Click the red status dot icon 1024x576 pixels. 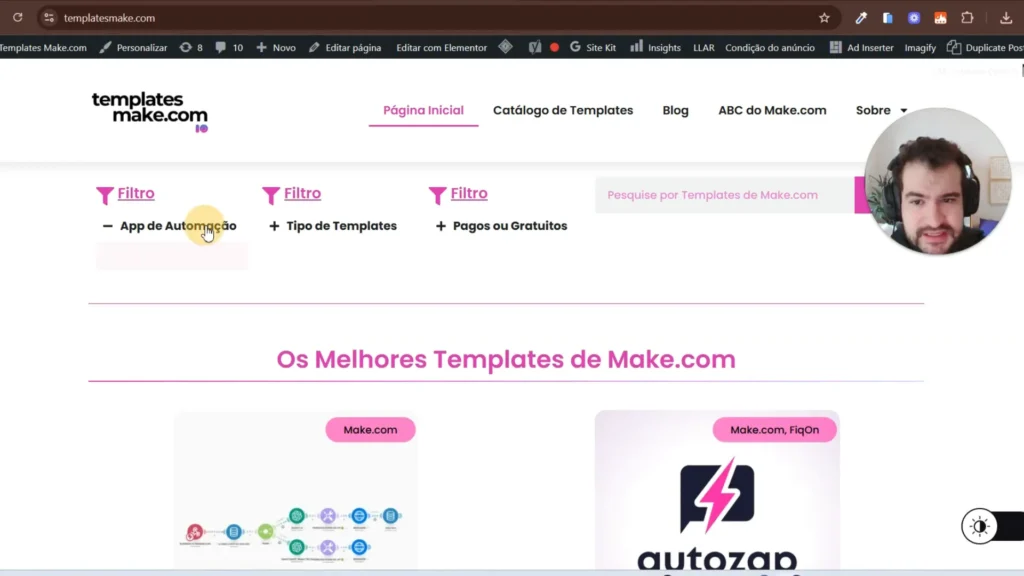point(554,48)
